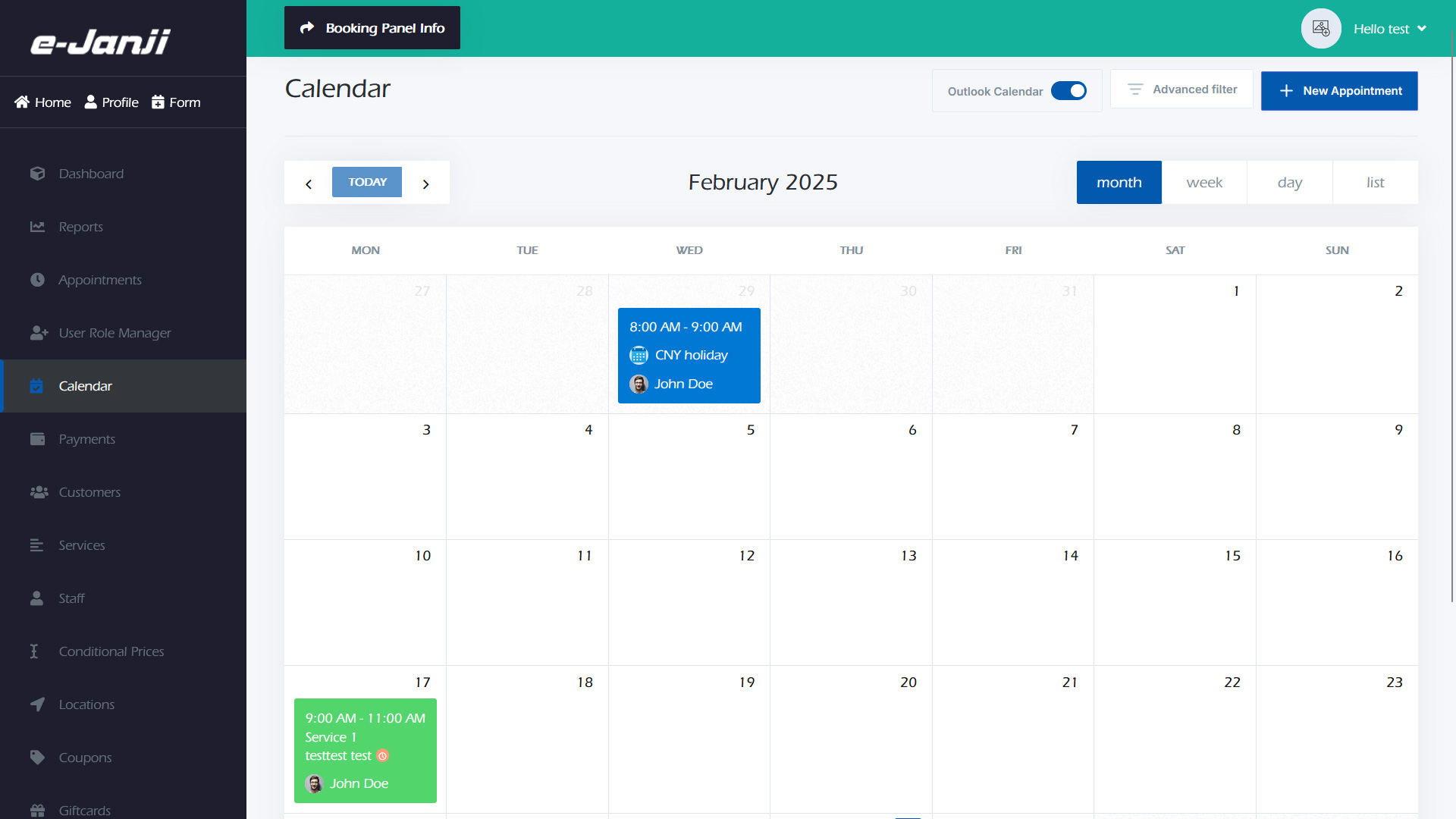The width and height of the screenshot is (1456, 819).
Task: Disable the Outlook Calendar switch
Action: click(1068, 91)
